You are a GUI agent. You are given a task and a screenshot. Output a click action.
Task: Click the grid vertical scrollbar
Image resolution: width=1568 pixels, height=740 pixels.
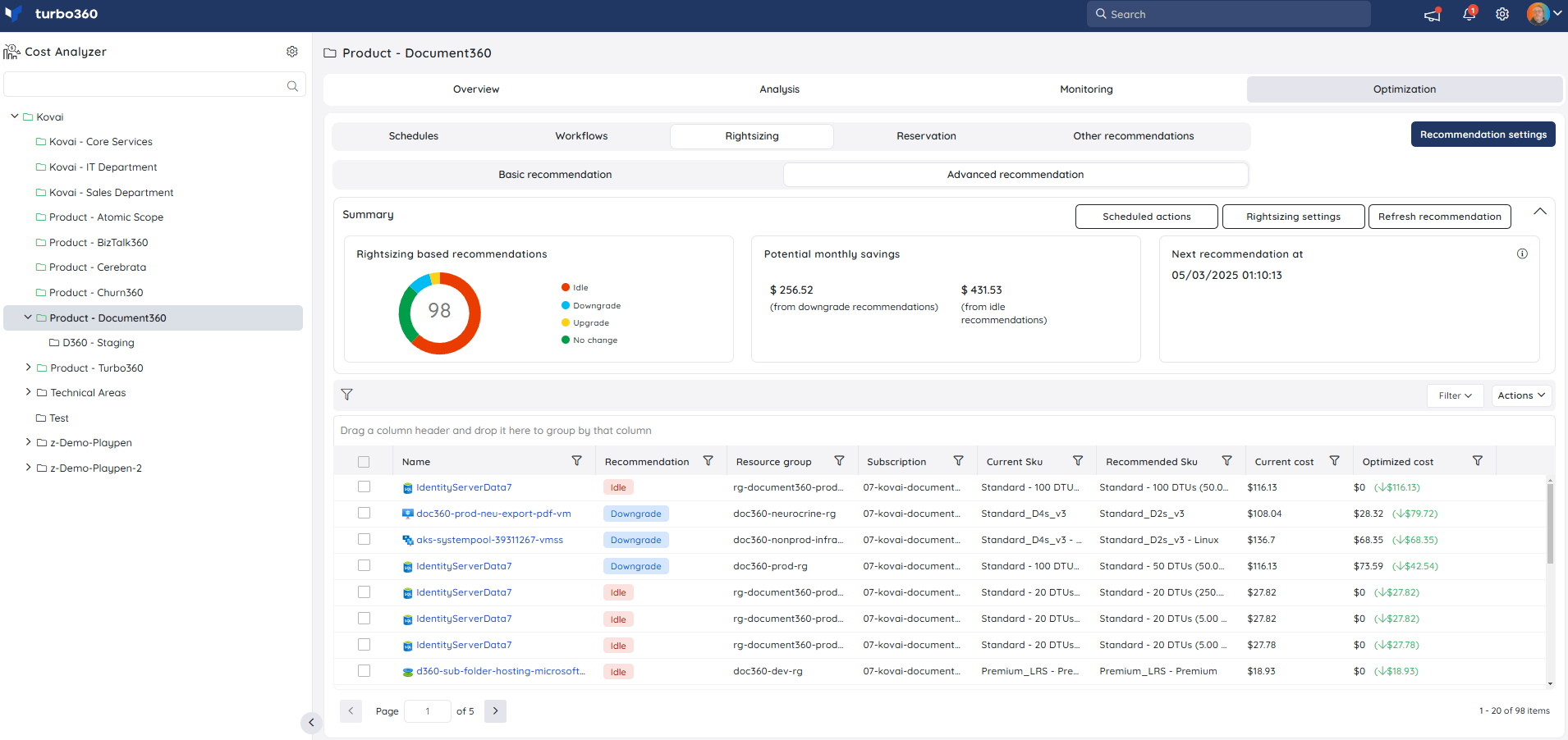point(1550,523)
